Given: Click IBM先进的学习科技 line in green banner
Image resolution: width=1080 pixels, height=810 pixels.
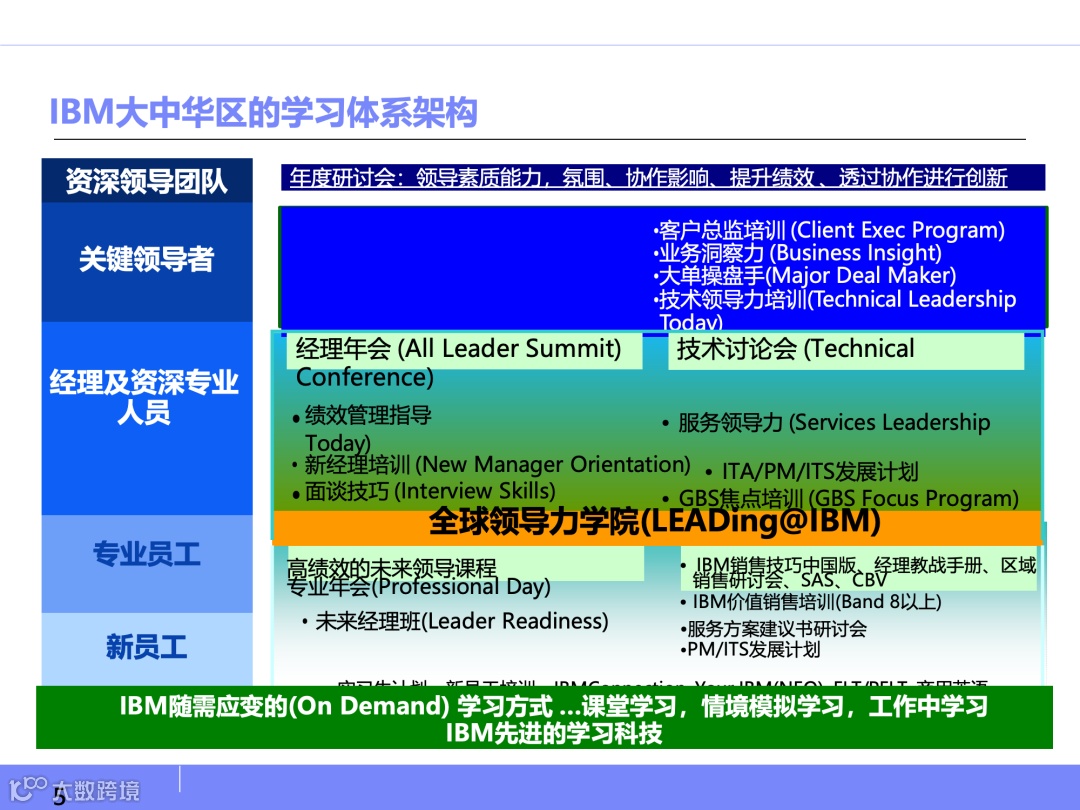Looking at the screenshot, I should pos(554,734).
